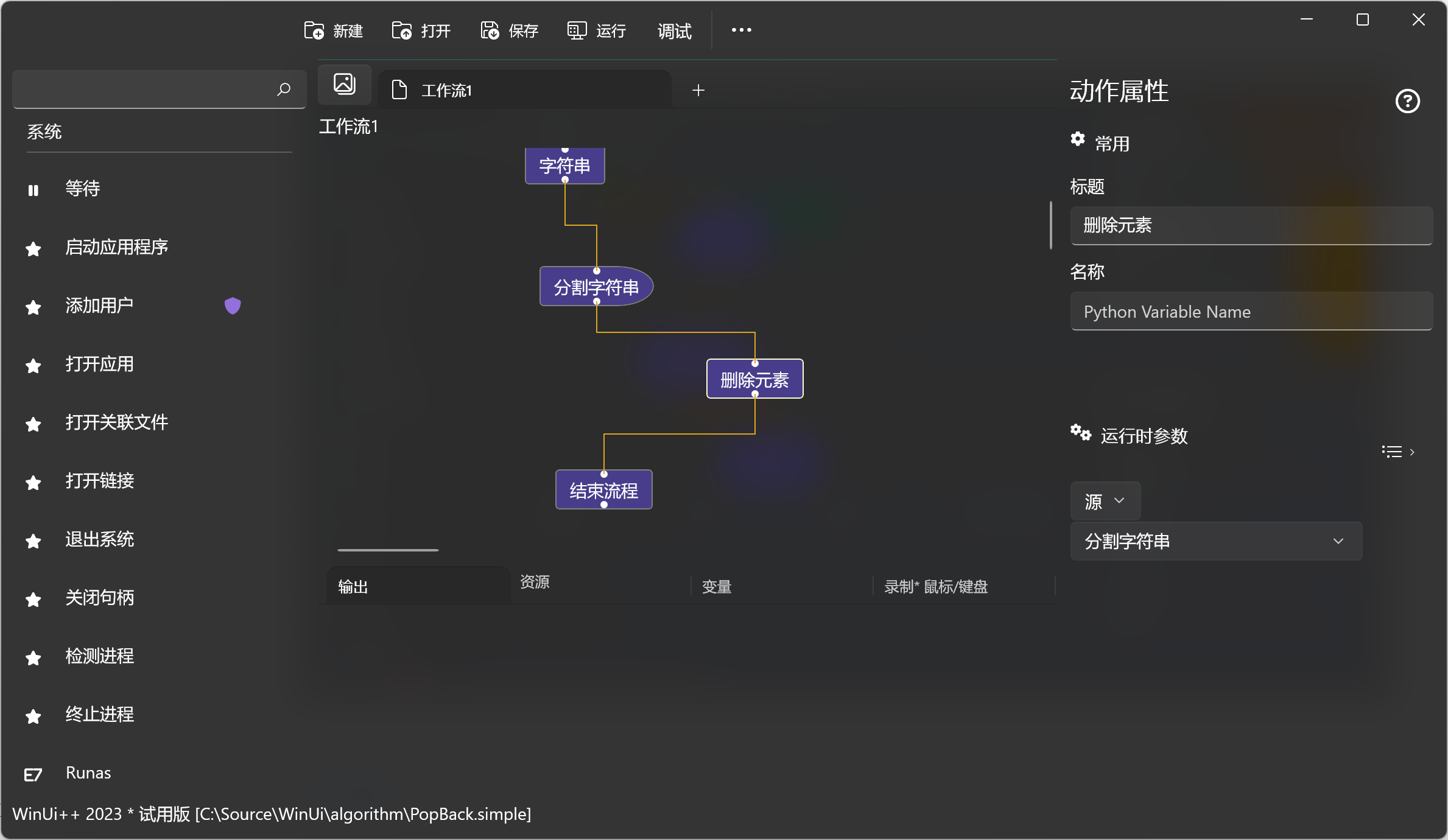
Task: Click the 调试 debug button
Action: pos(675,30)
